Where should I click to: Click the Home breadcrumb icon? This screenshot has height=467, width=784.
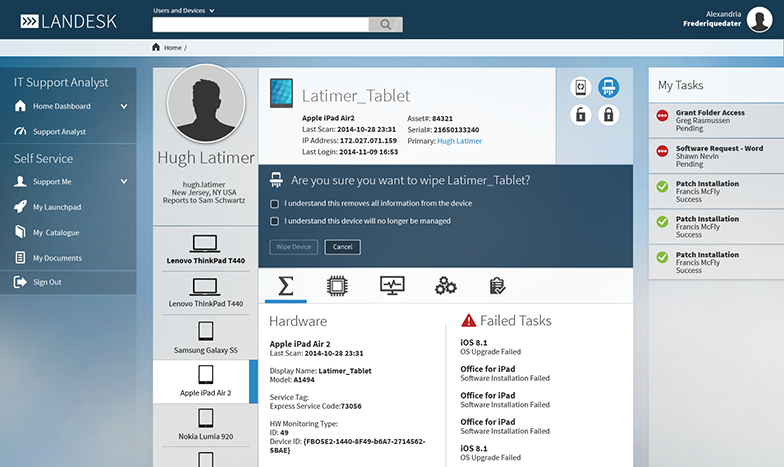(x=156, y=47)
